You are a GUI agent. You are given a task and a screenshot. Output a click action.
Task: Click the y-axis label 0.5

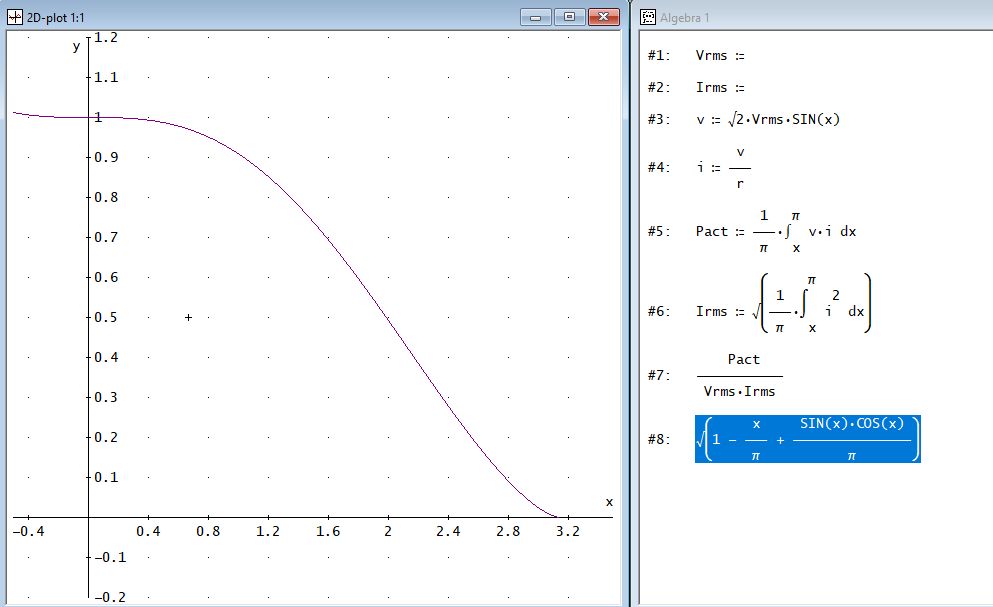click(x=106, y=317)
